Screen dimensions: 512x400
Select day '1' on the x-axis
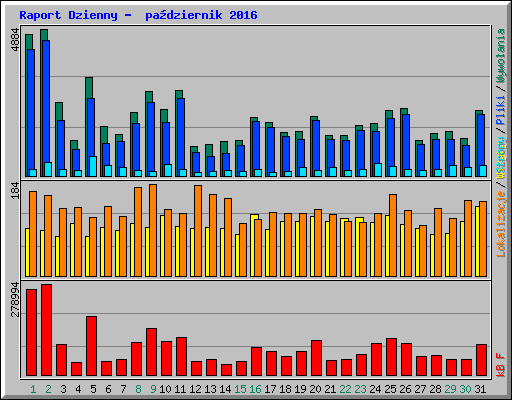click(33, 389)
